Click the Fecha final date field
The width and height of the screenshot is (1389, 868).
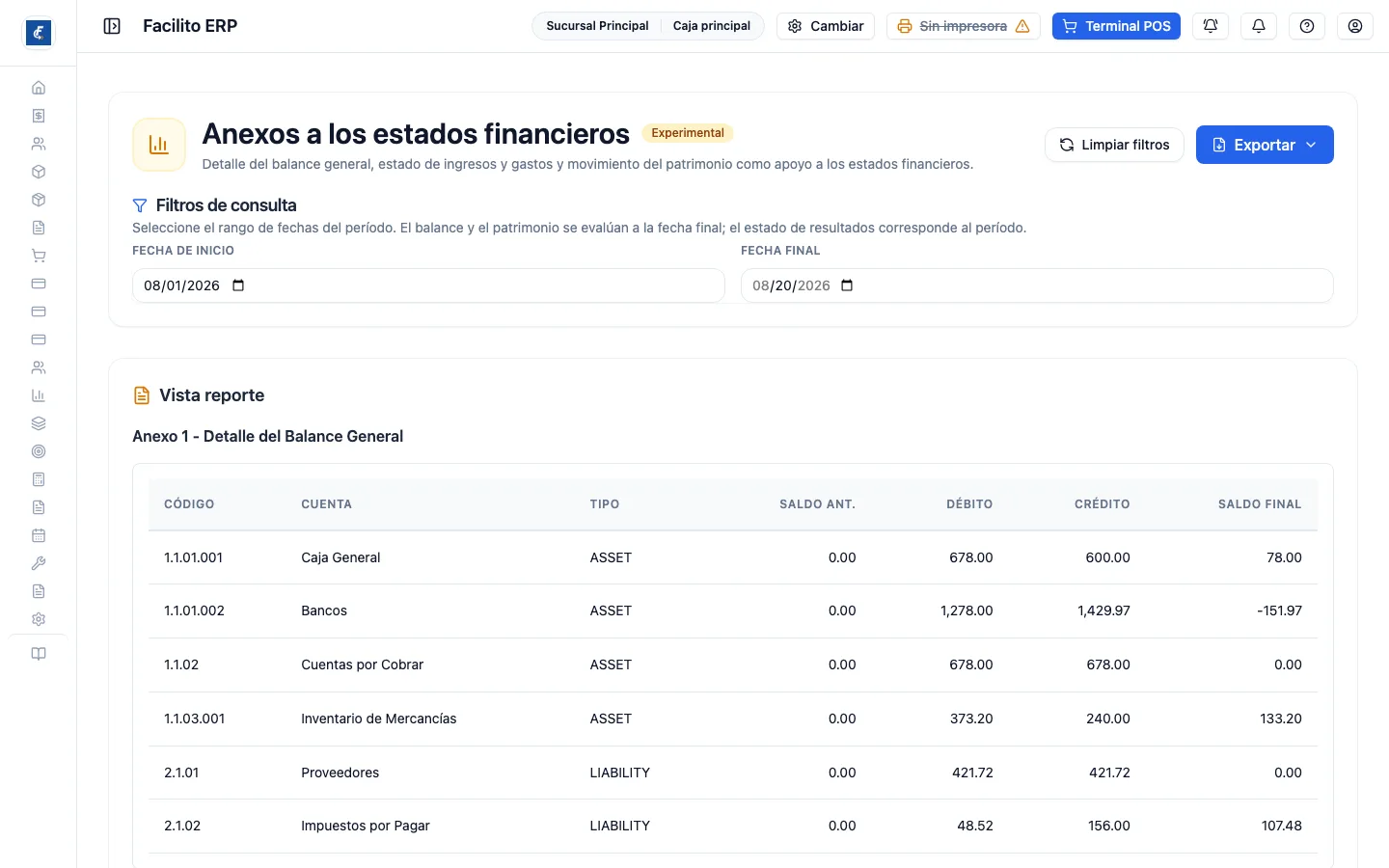tap(1037, 285)
